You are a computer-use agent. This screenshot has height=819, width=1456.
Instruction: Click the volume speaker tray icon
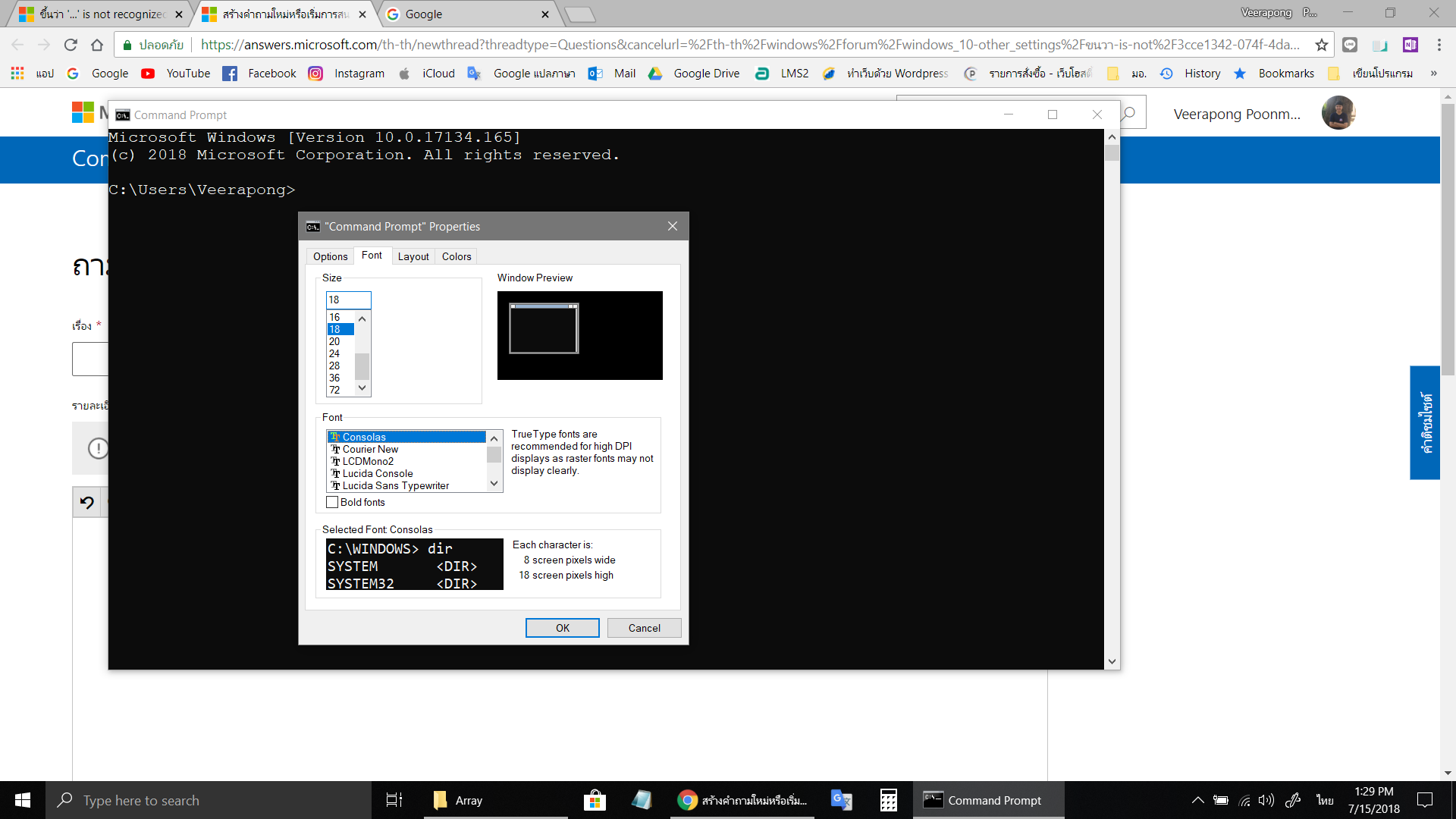pos(1266,800)
